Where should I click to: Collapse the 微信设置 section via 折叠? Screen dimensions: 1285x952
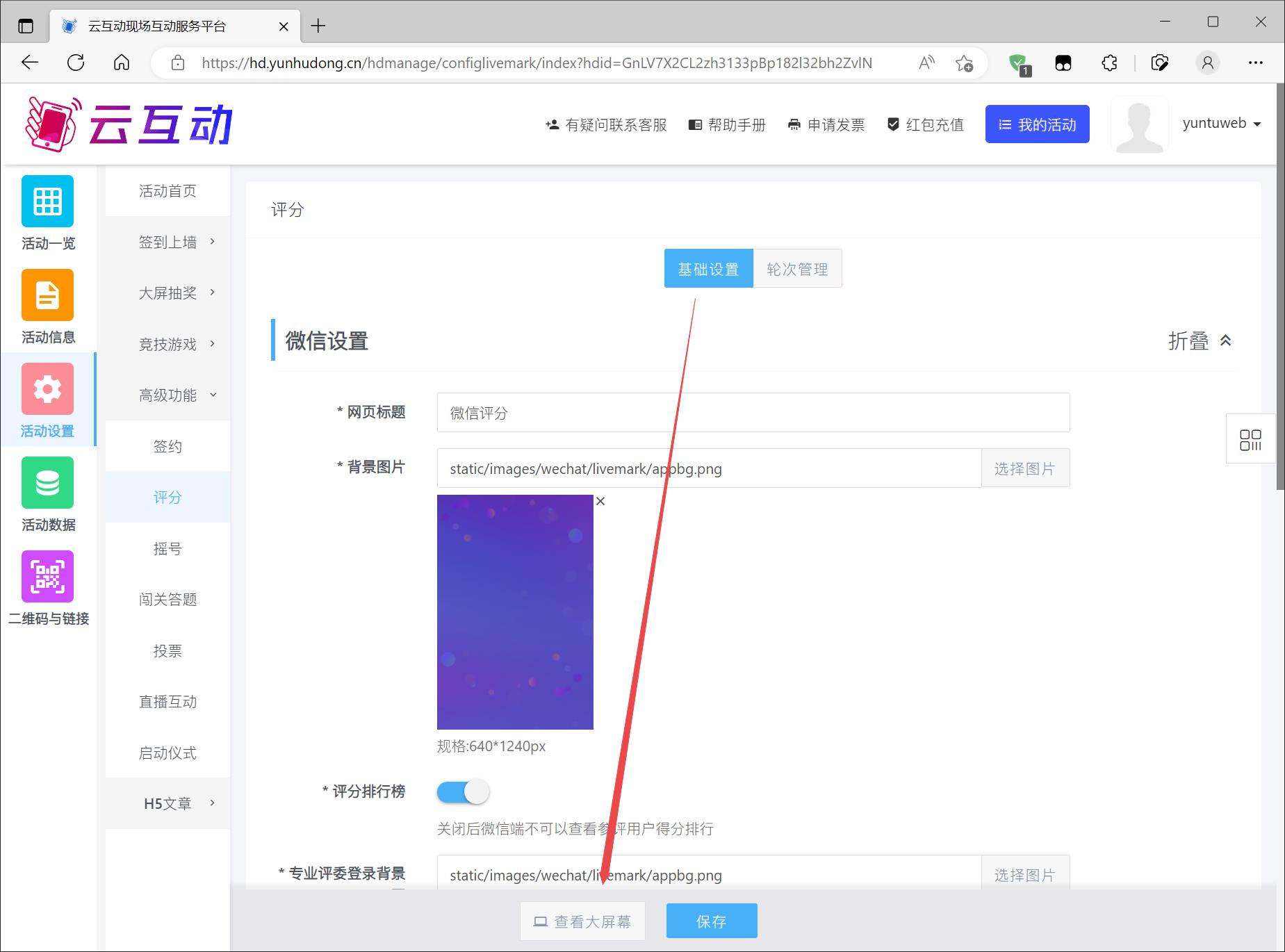click(1200, 341)
